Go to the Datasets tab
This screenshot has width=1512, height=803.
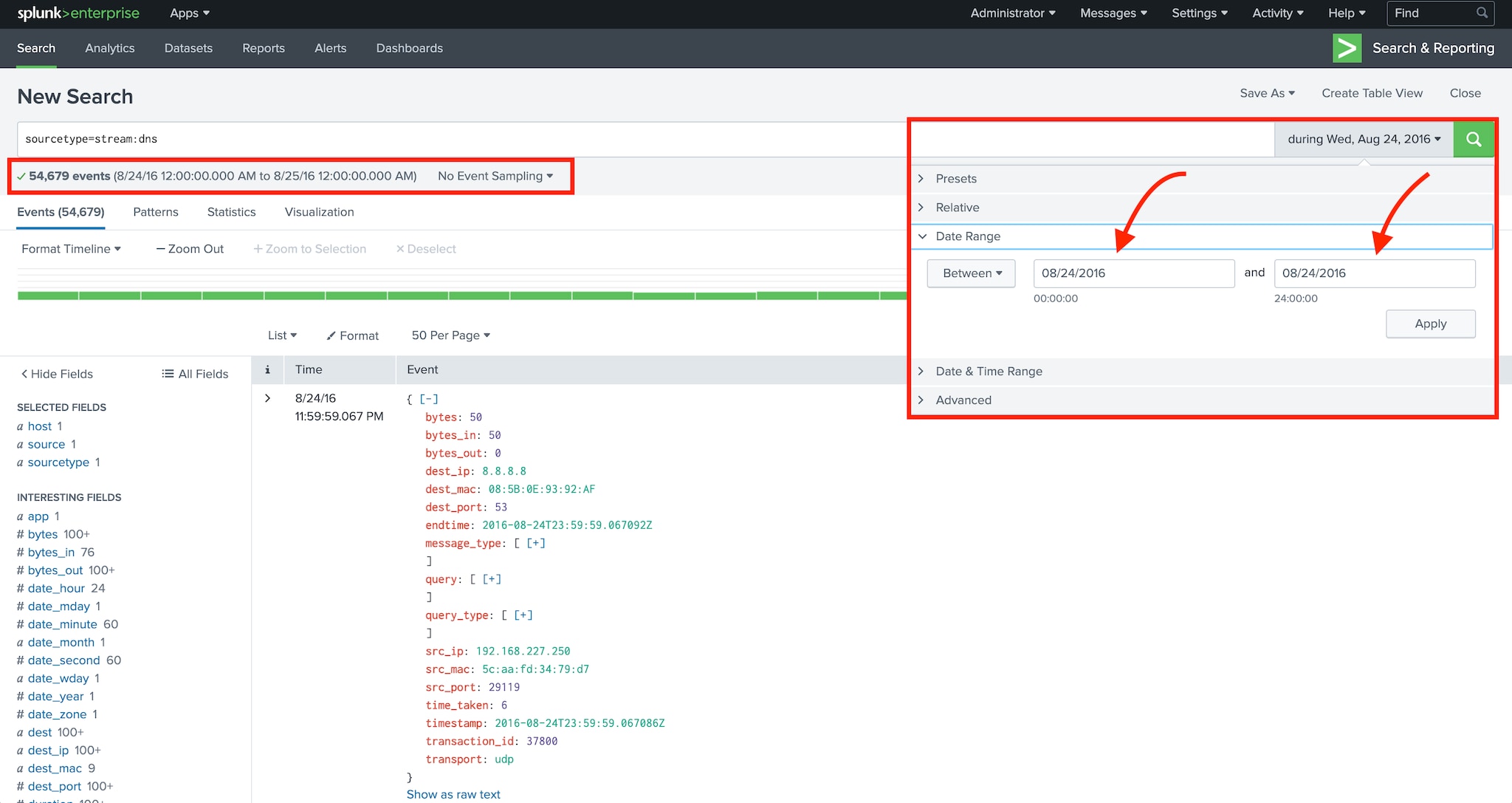coord(188,48)
